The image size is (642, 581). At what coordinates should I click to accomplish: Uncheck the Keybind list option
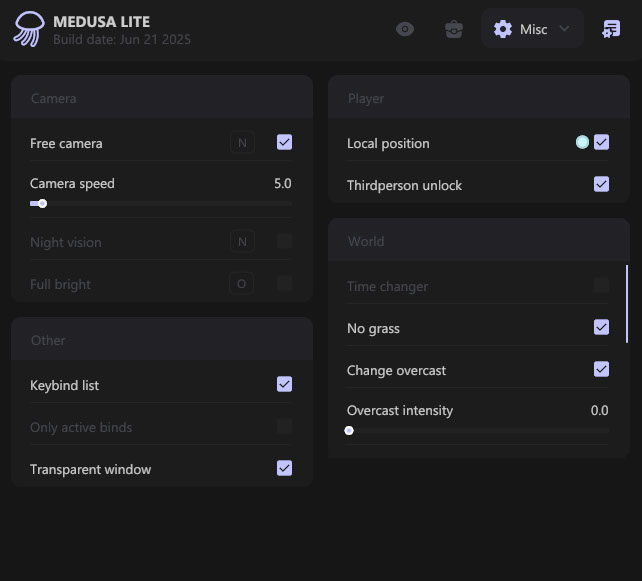coord(285,384)
